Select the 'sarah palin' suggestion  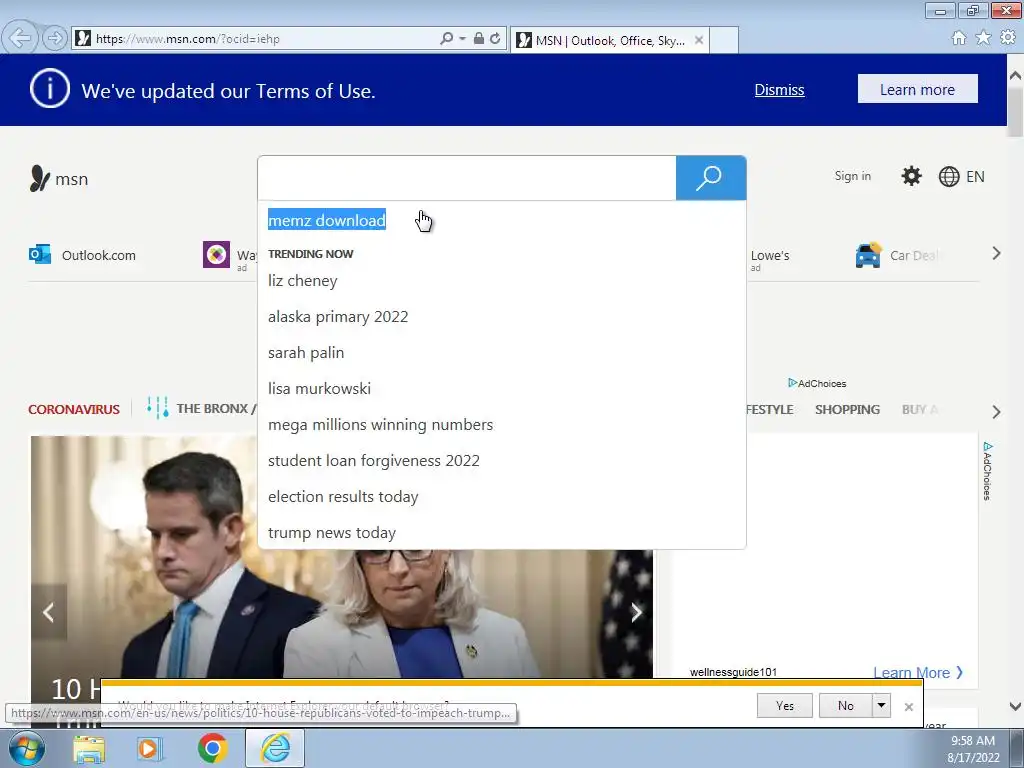point(306,353)
